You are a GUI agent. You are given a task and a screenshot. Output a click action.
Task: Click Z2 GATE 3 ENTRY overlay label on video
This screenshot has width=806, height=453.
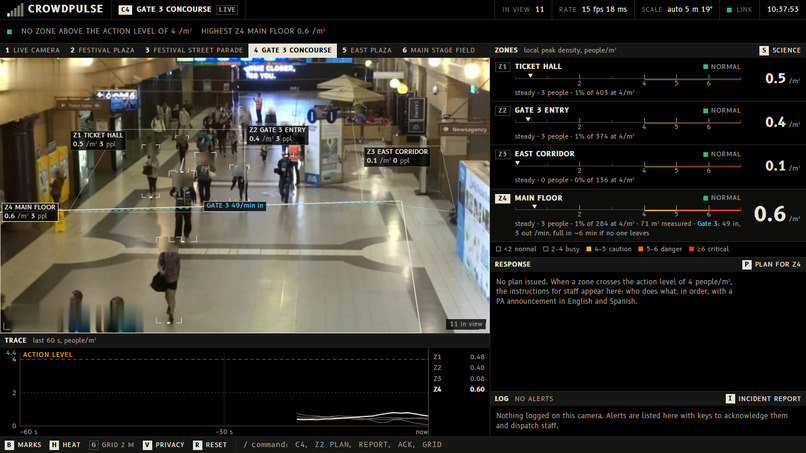point(278,135)
